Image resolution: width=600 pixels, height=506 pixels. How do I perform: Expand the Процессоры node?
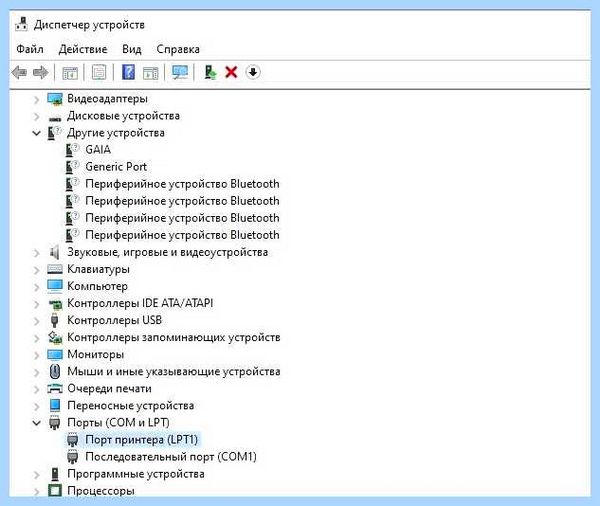click(x=37, y=491)
